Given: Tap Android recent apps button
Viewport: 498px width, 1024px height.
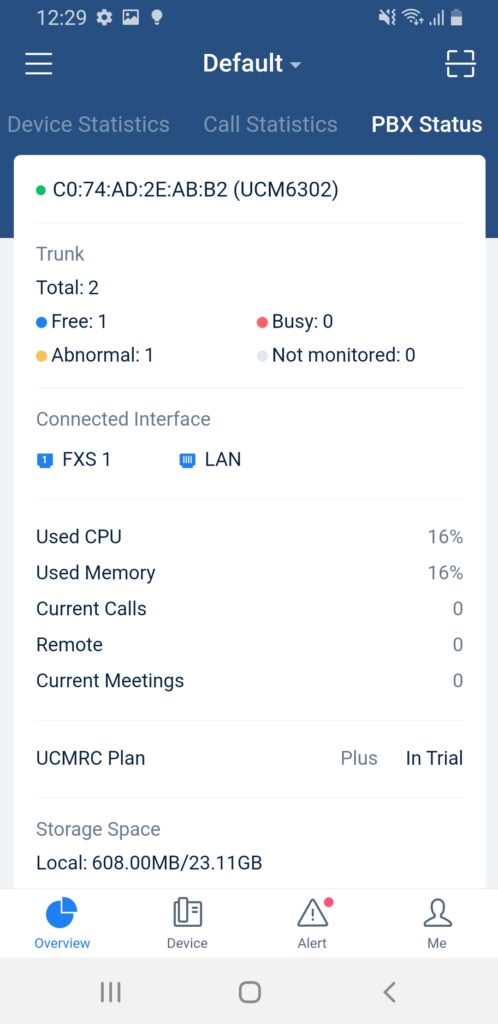Looking at the screenshot, I should click(x=110, y=992).
